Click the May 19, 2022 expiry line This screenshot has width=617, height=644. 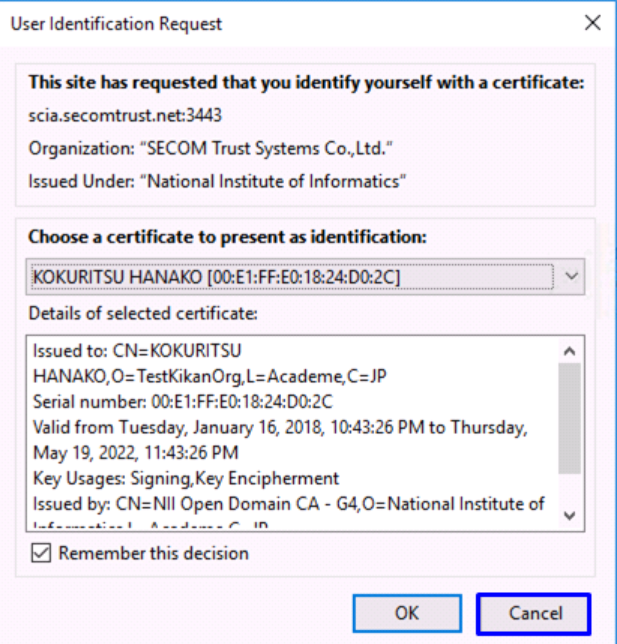[x=136, y=453]
